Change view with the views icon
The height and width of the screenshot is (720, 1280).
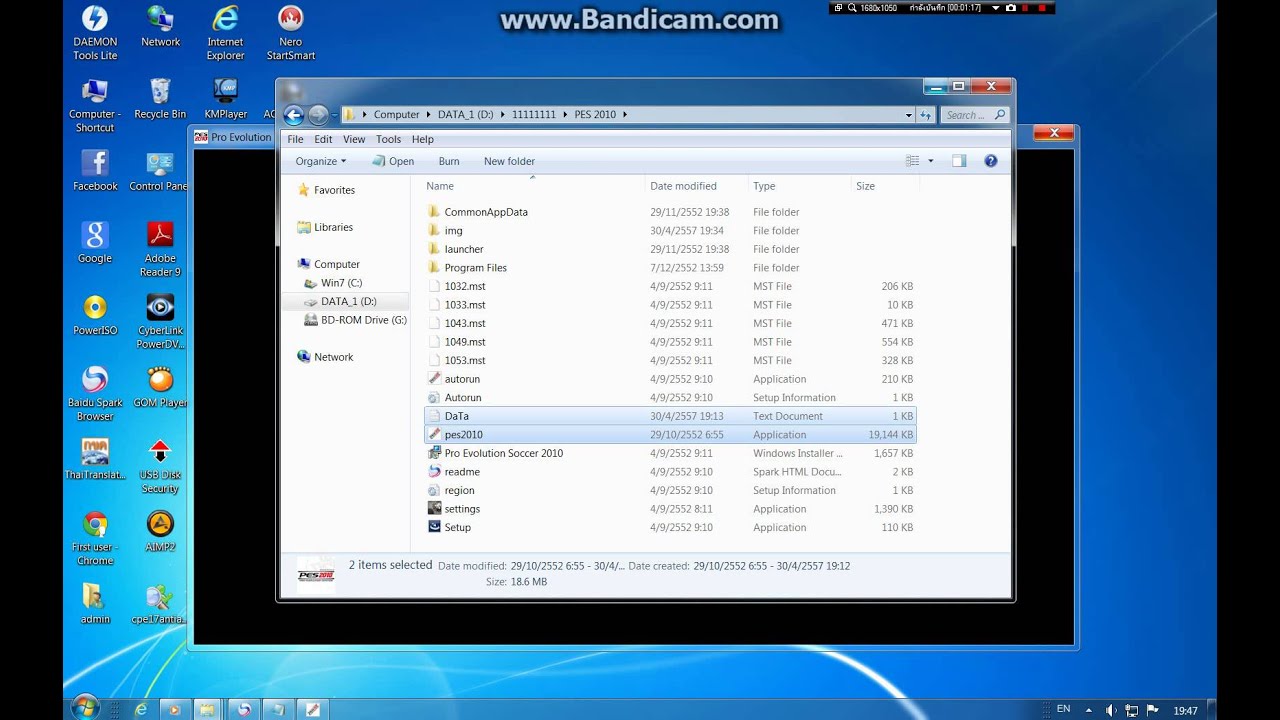[912, 161]
